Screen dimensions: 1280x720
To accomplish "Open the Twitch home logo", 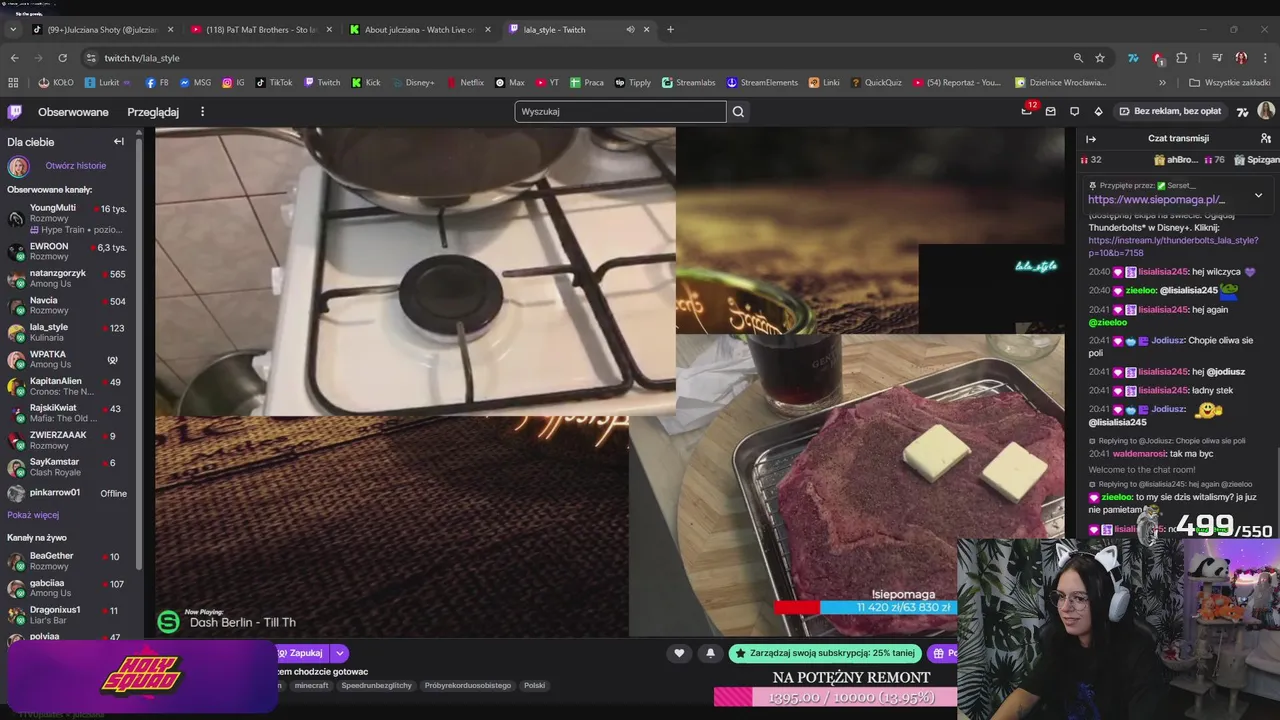I will click(15, 112).
